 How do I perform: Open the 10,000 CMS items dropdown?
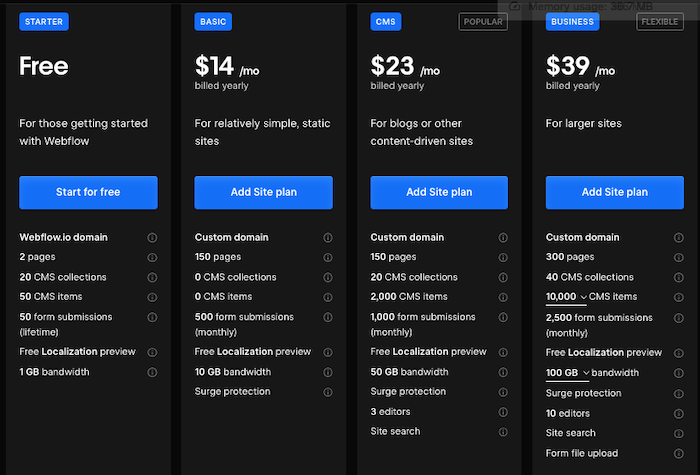(566, 297)
